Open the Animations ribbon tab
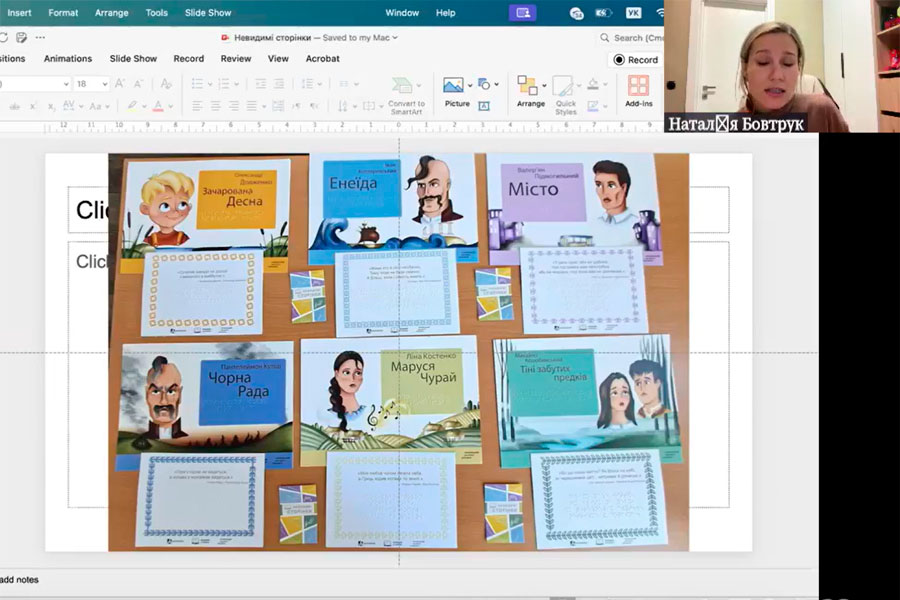900x600 pixels. [x=68, y=59]
